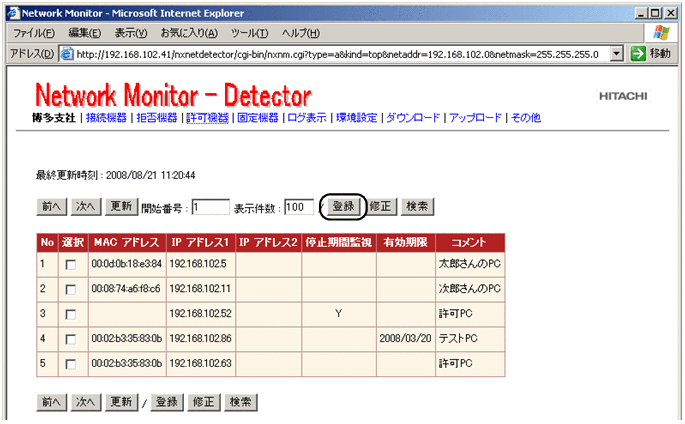The width and height of the screenshot is (685, 424).
Task: Click the top 次へ button
Action: click(x=86, y=207)
